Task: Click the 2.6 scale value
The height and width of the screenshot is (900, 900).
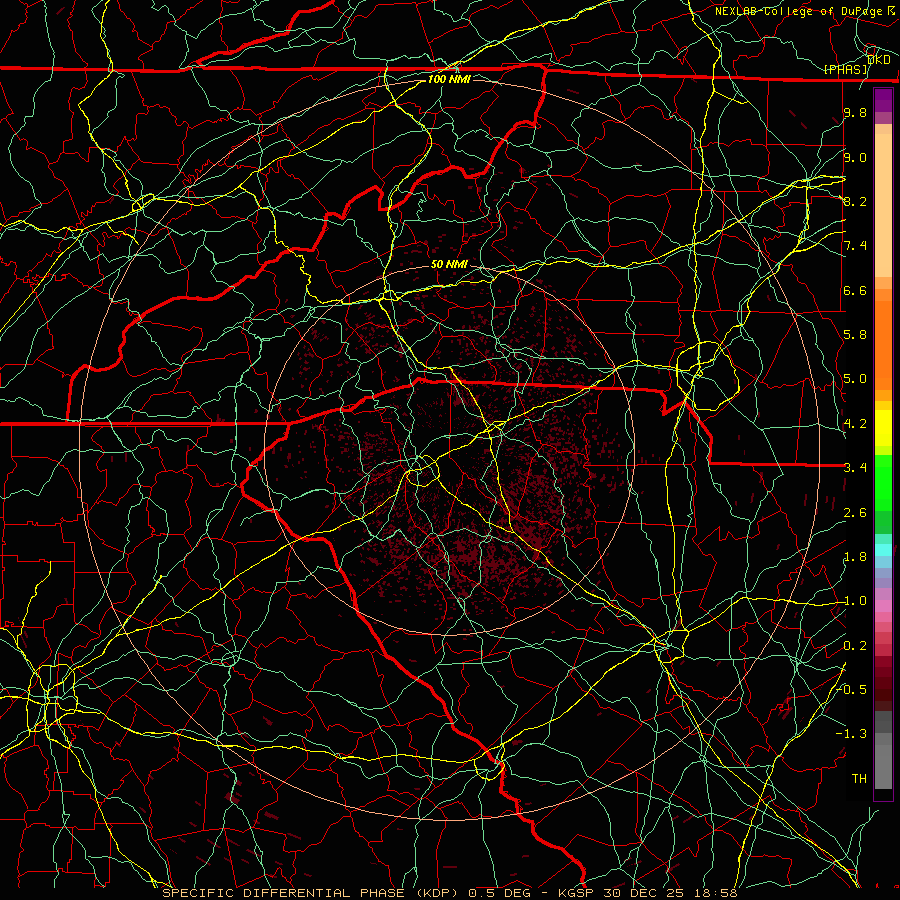Action: point(855,512)
